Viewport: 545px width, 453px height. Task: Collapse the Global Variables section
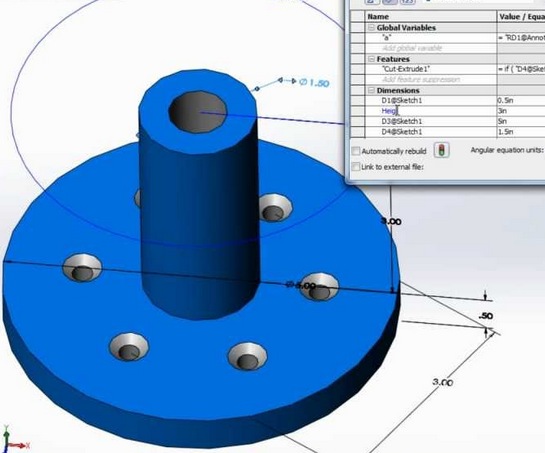371,28
